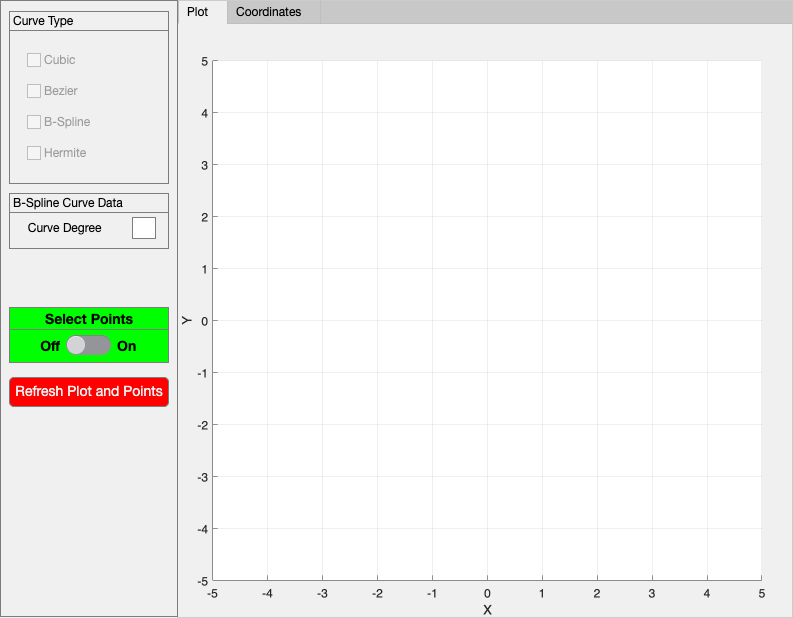The image size is (793, 618).
Task: Click the plot point at X -3, Y -2
Action: [322, 425]
